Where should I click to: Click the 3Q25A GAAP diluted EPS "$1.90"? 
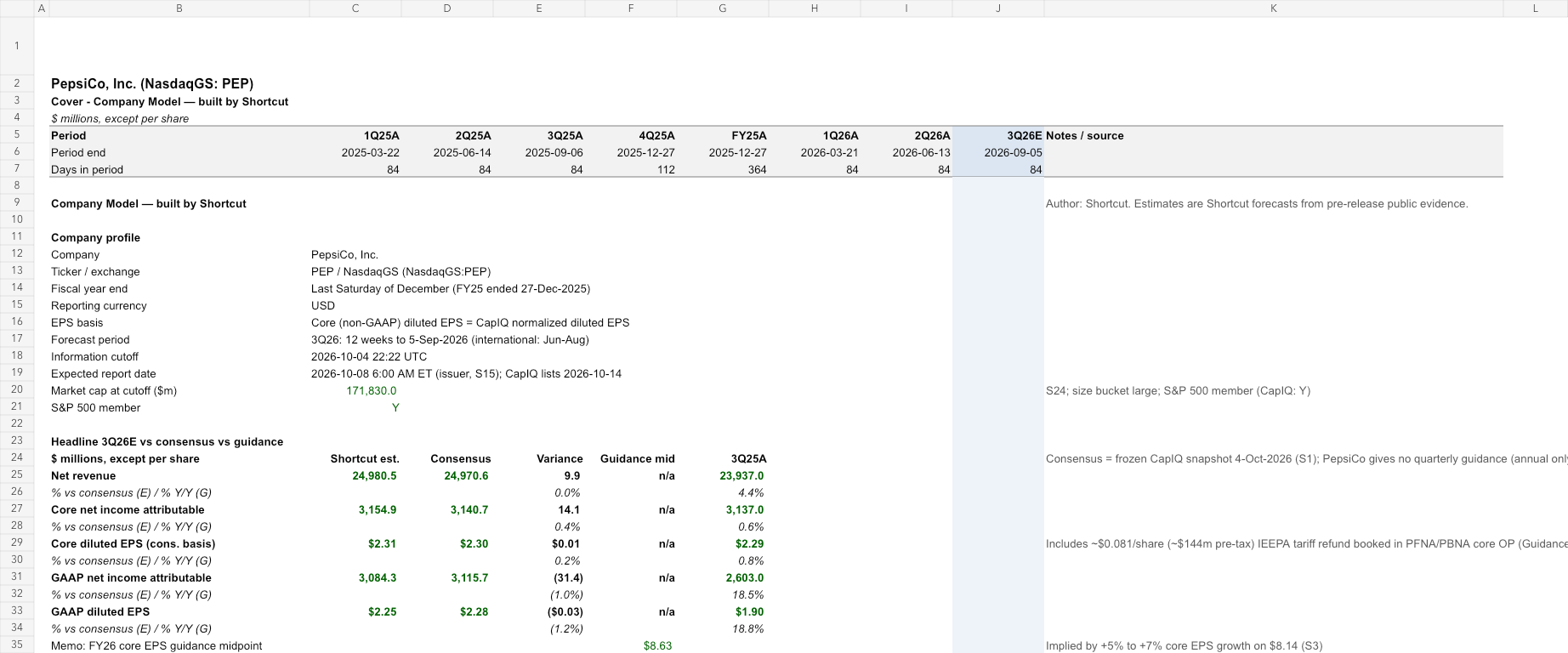[749, 611]
